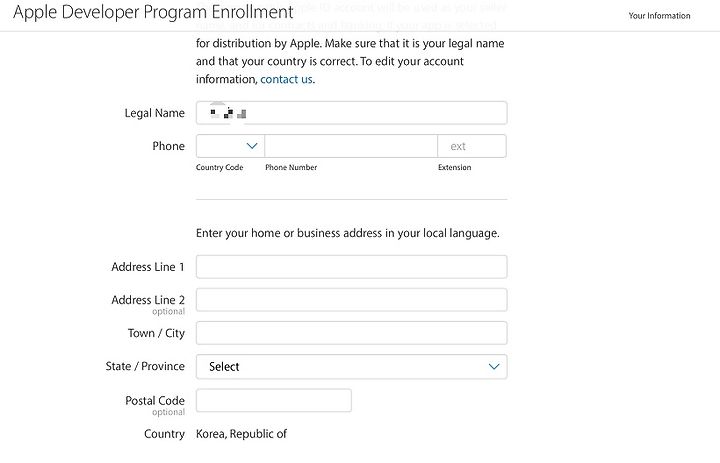Click the Postal Code label
The image size is (720, 463).
click(155, 401)
